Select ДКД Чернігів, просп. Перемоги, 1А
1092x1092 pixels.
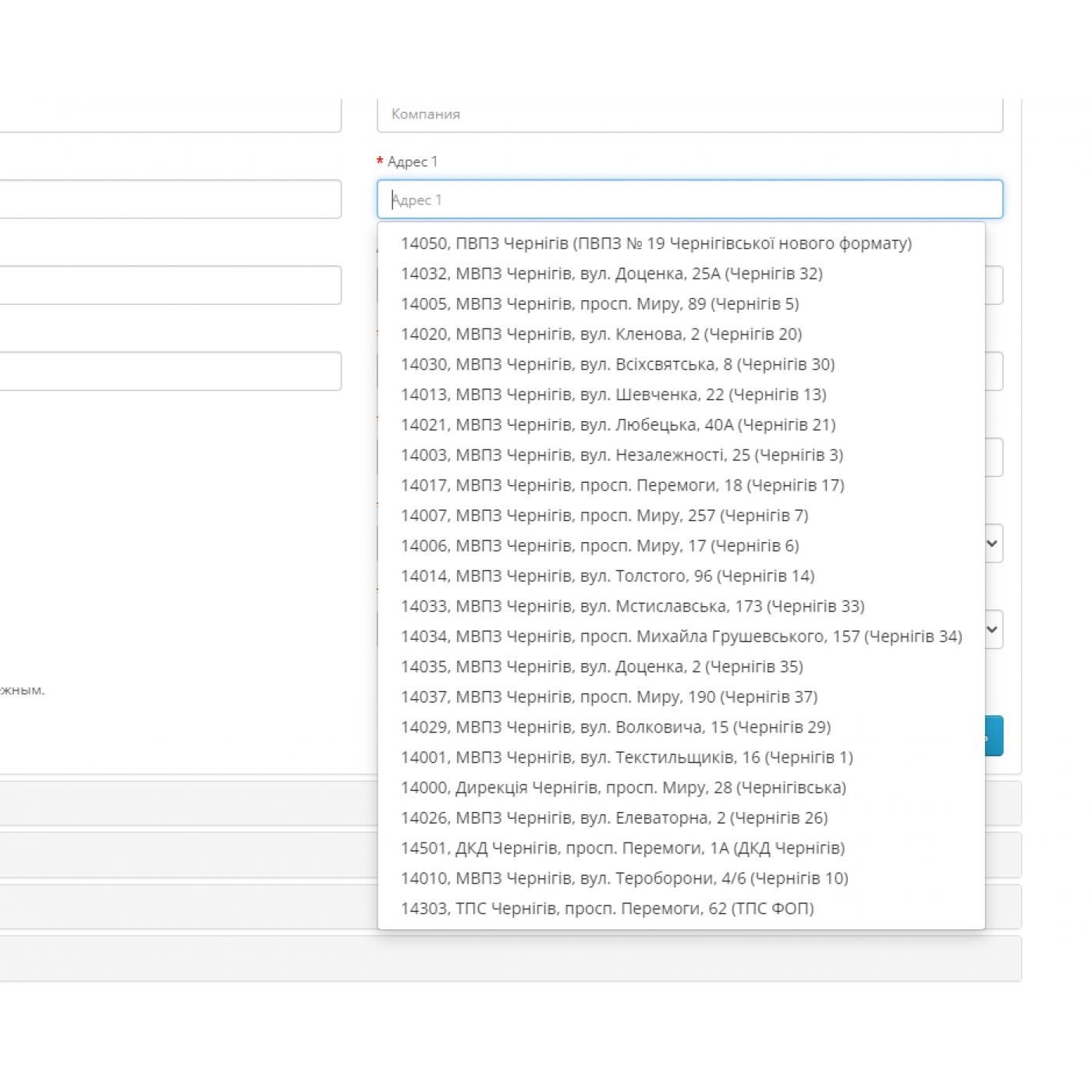(x=622, y=848)
